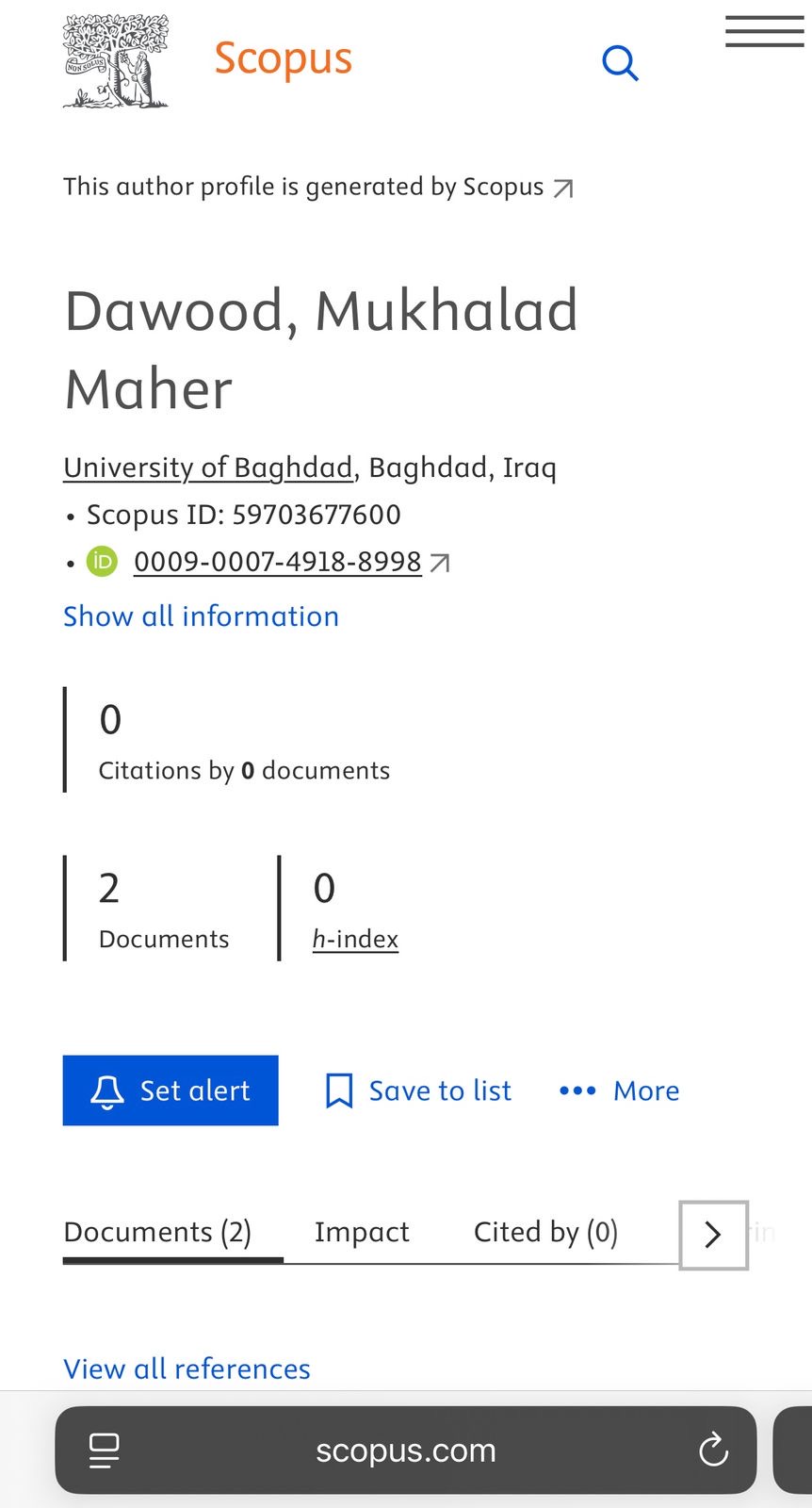Viewport: 812px width, 1508px height.
Task: Switch to the Impact tab
Action: pos(362,1232)
